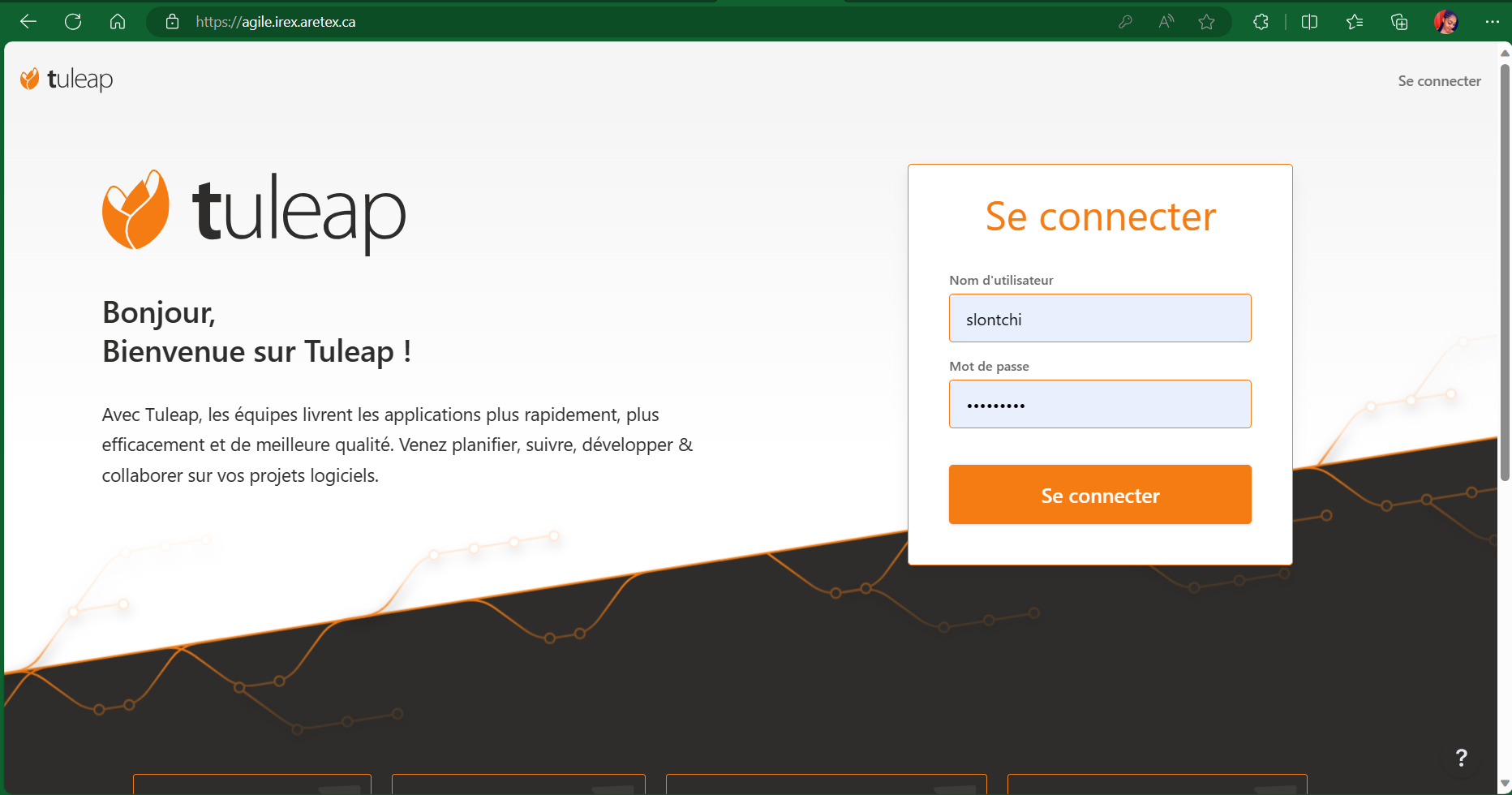
Task: Click the small Tuleap header logo
Action: click(67, 79)
